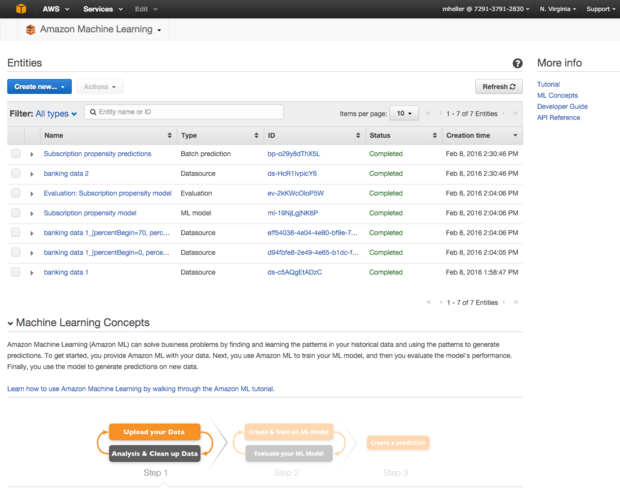The image size is (620, 488).
Task: Select checkbox for banking data 2
Action: click(x=15, y=173)
